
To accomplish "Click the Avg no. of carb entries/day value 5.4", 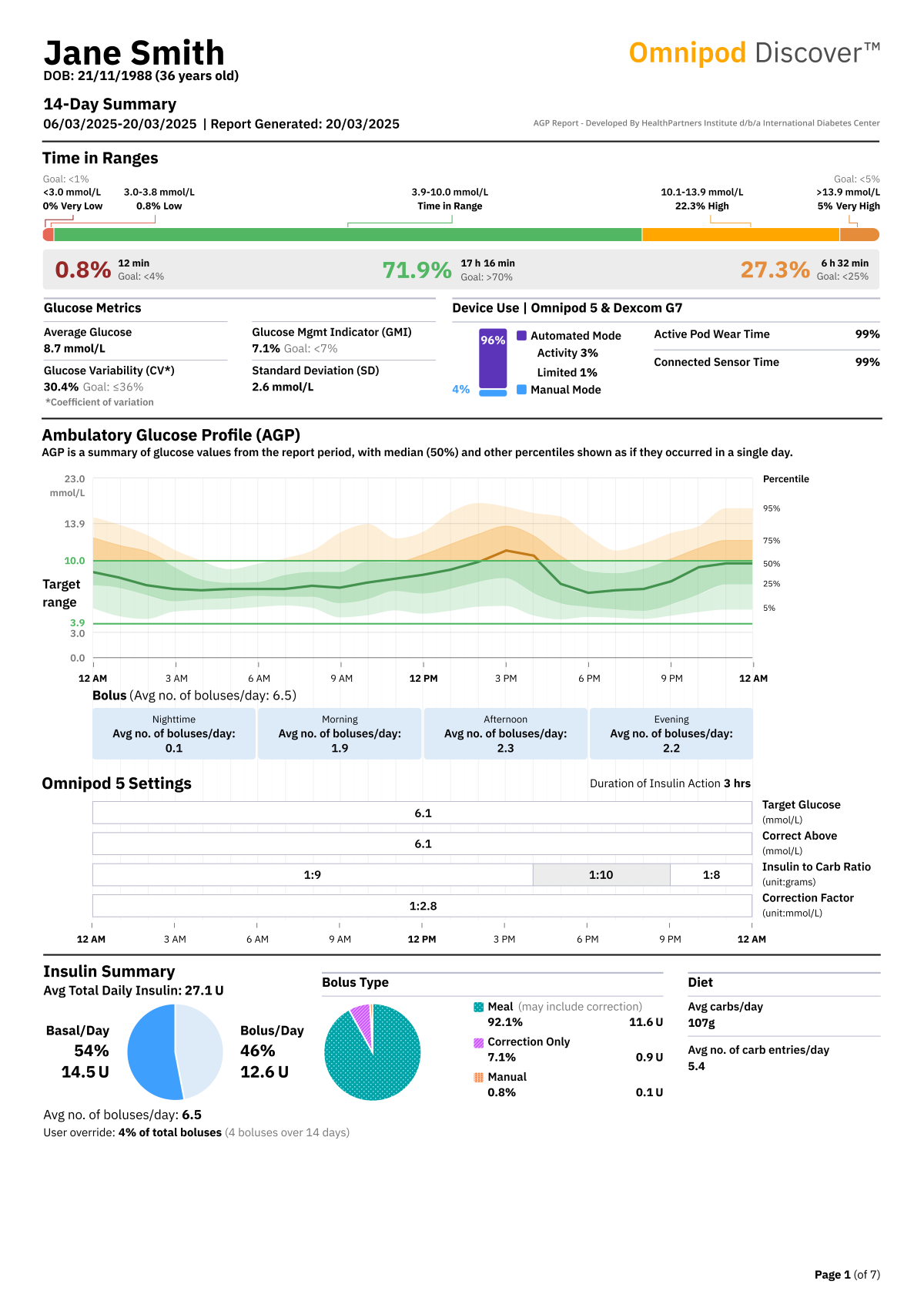I will point(696,1066).
